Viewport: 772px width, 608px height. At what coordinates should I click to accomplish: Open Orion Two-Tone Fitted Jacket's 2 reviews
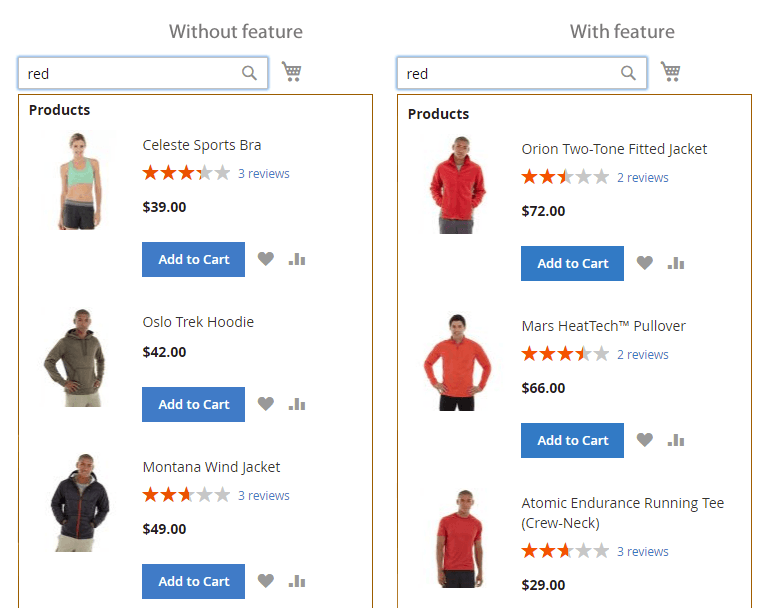643,178
